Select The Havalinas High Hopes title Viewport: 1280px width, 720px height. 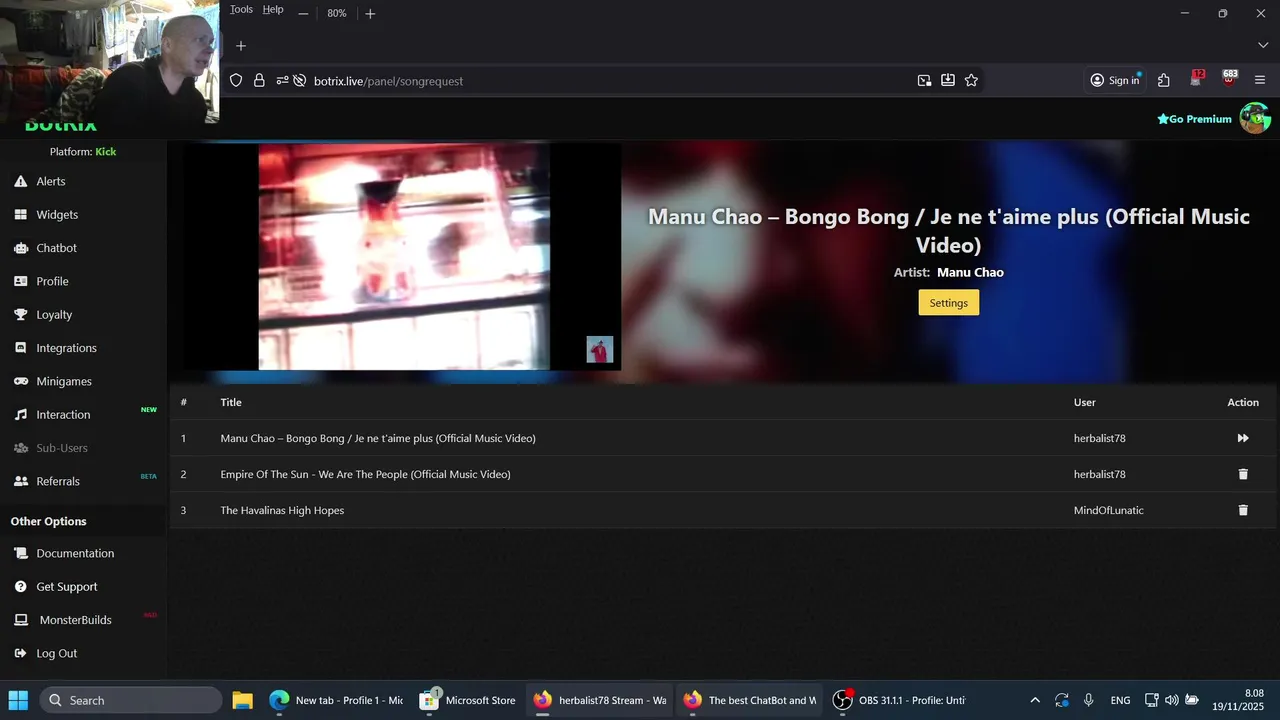coord(282,510)
